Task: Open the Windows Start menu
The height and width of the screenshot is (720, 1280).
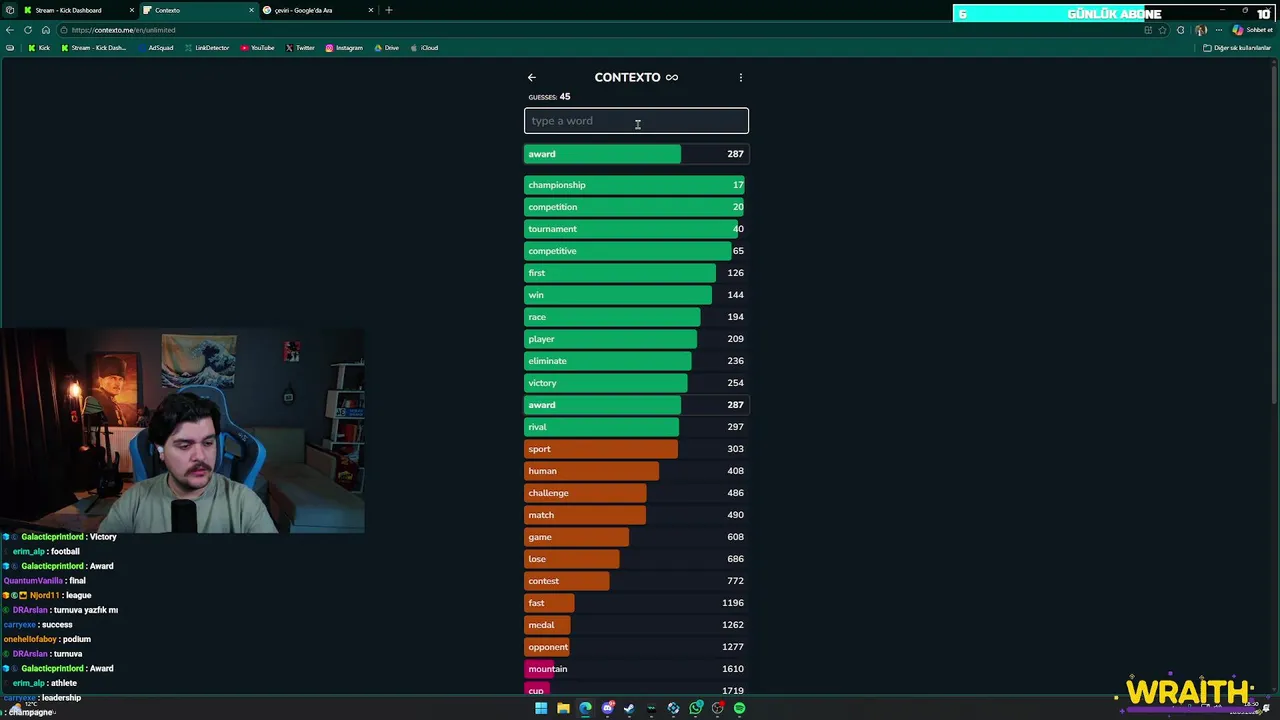Action: (541, 708)
